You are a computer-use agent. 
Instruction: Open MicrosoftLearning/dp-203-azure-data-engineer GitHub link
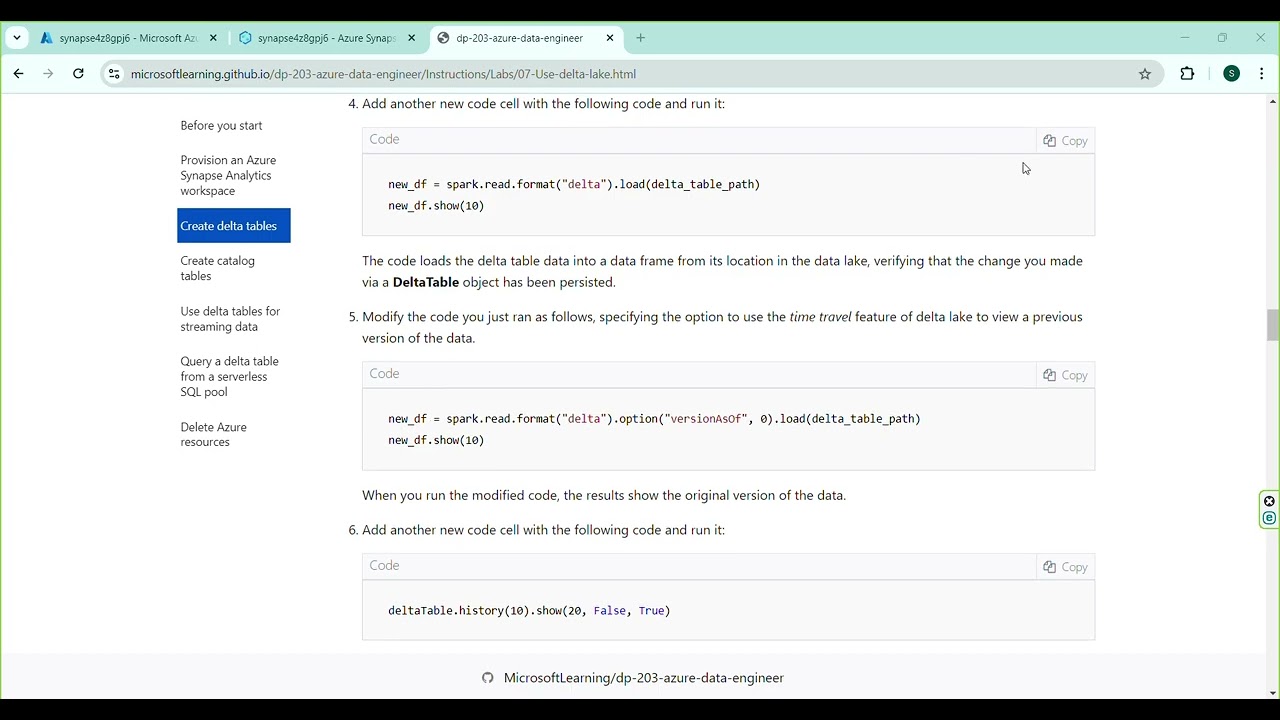pyautogui.click(x=643, y=678)
